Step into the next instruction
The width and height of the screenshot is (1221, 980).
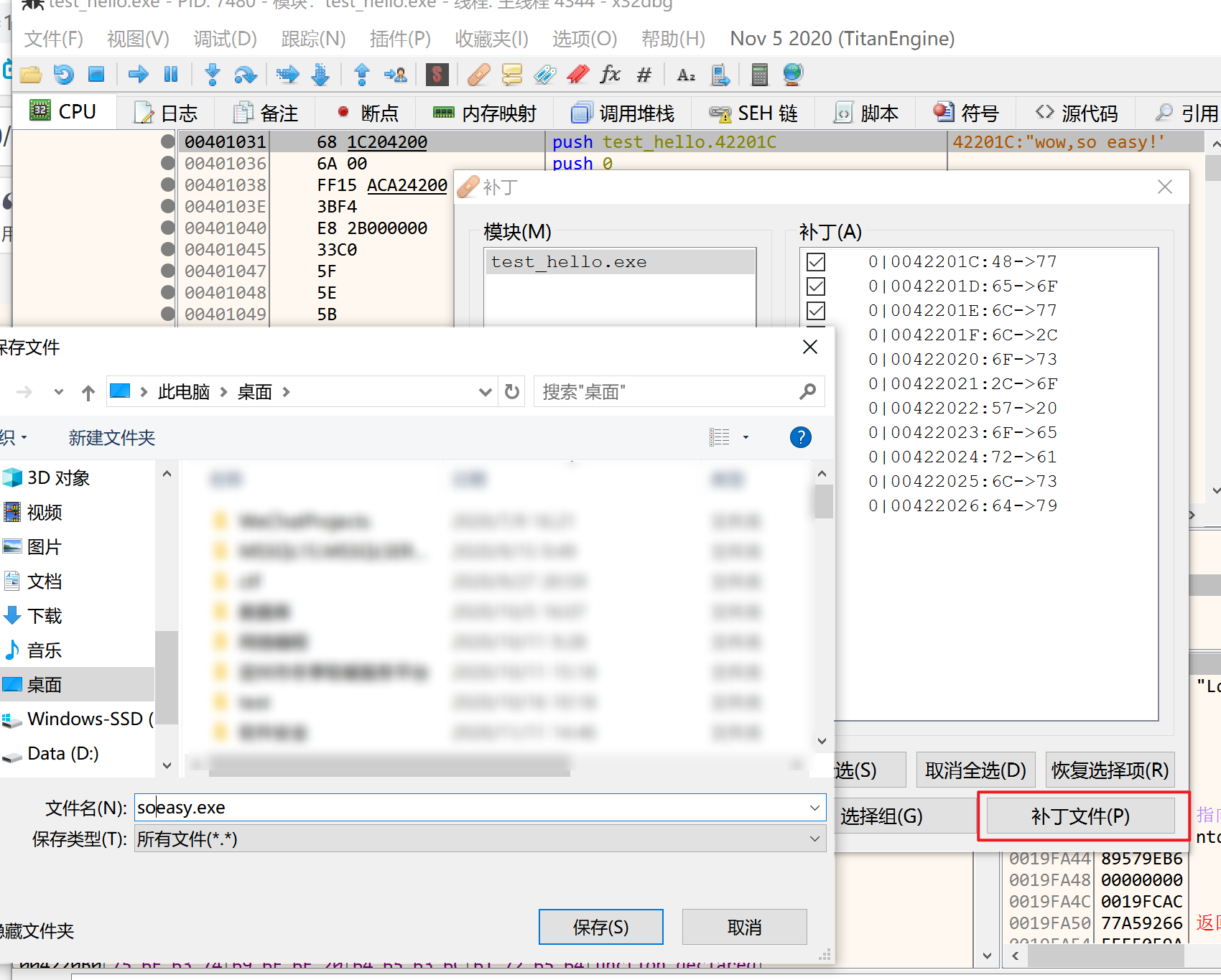coord(212,74)
